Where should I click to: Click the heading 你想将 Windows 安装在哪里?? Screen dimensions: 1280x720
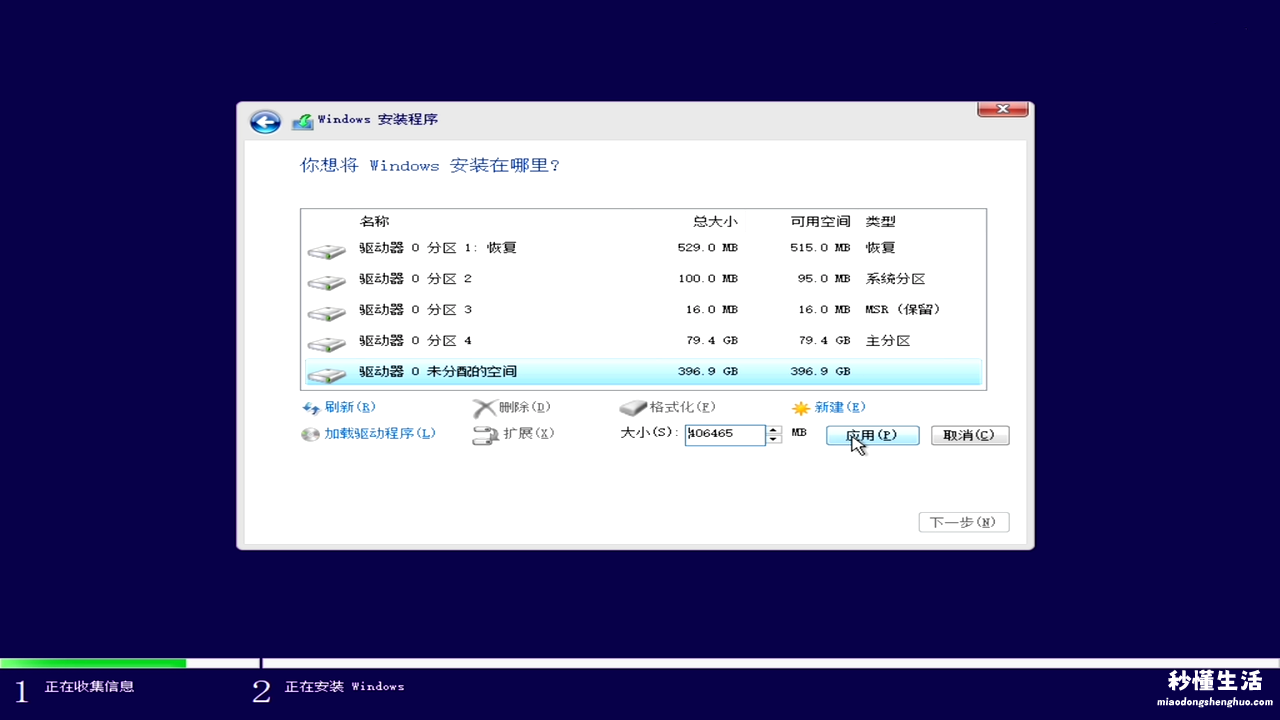tap(430, 165)
